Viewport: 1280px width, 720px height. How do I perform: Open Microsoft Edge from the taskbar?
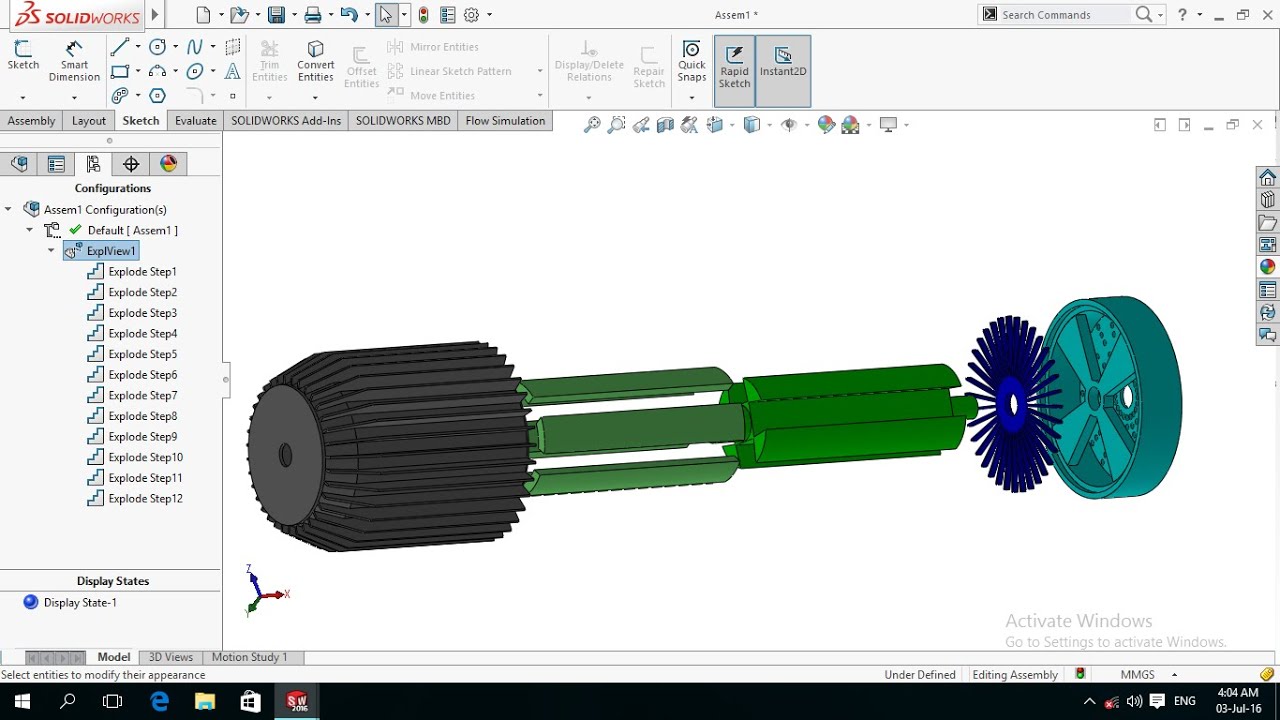tap(160, 701)
